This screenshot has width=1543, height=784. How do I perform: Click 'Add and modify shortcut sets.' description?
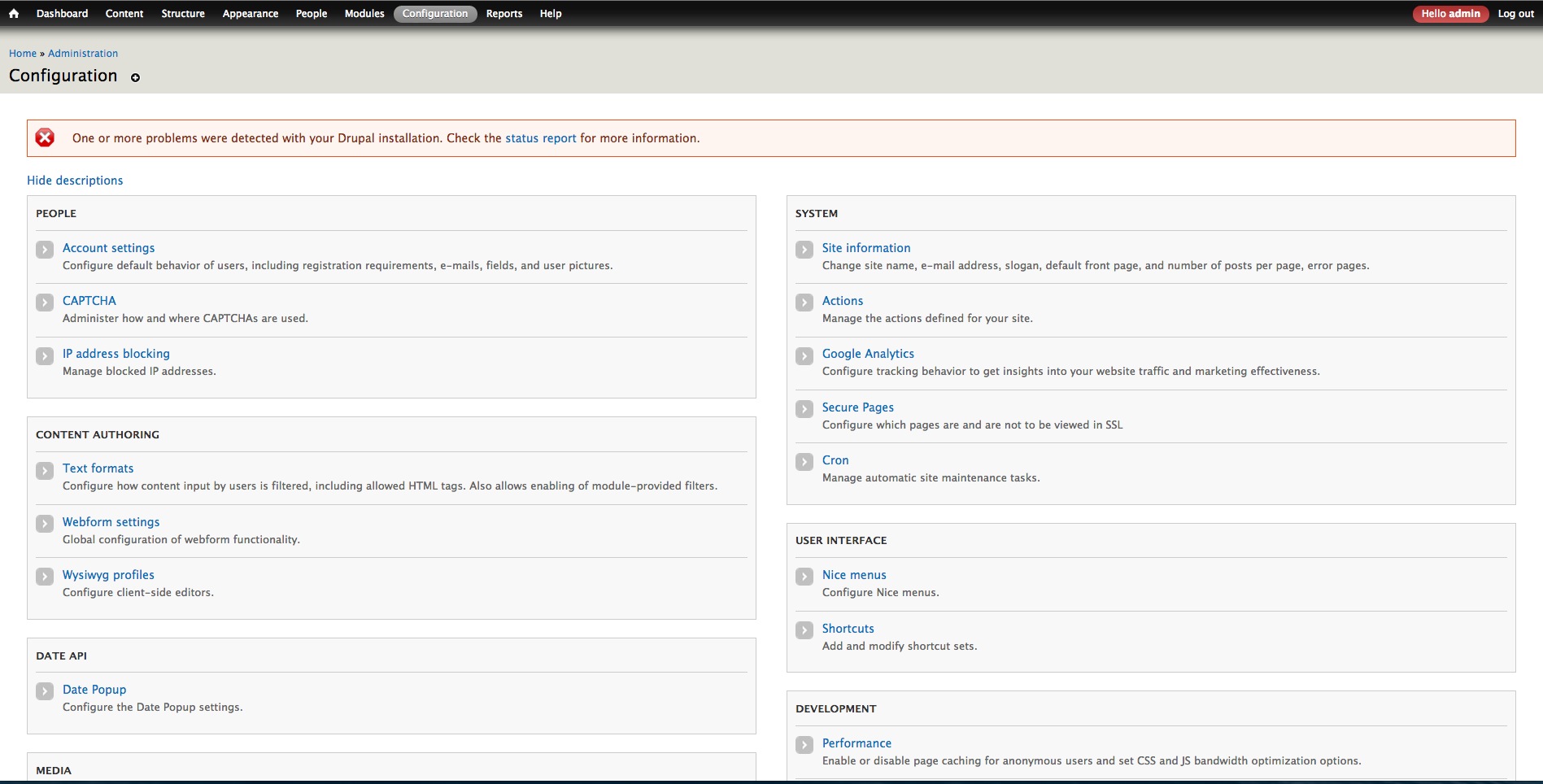pyautogui.click(x=900, y=647)
